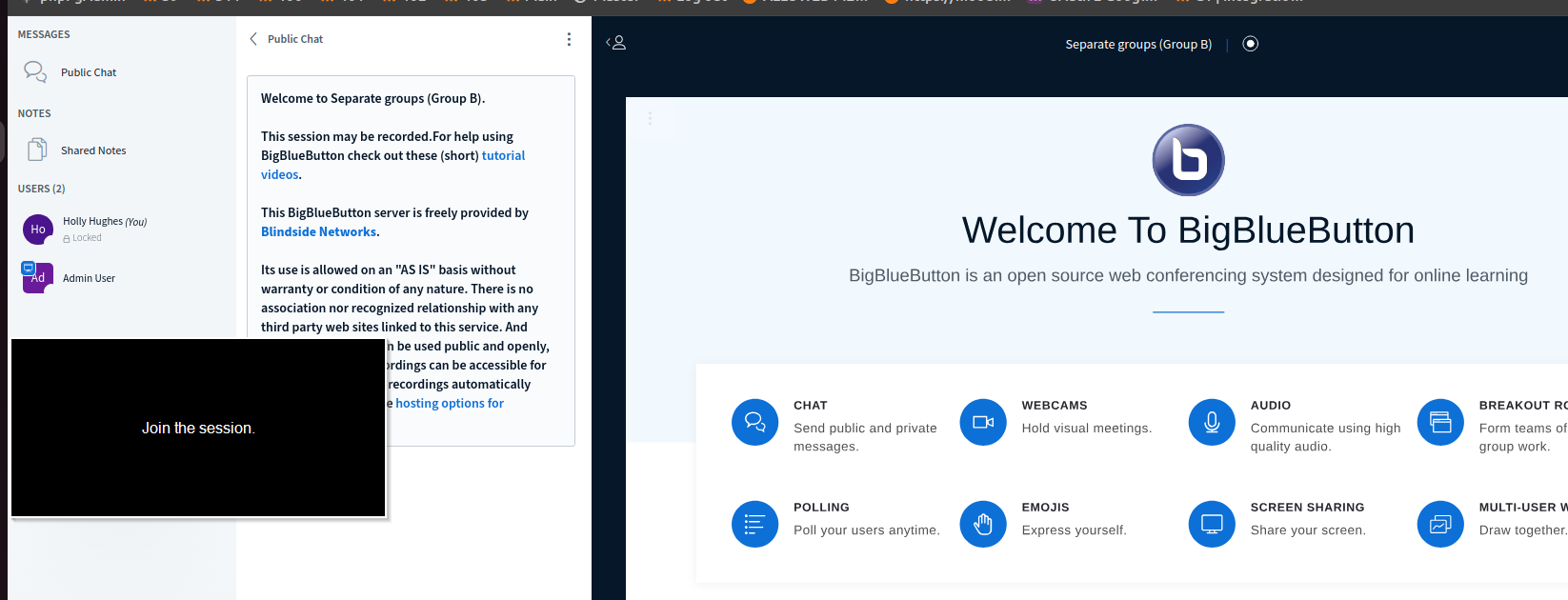Click the POLLING card title
This screenshot has width=1568, height=600.
point(821,508)
